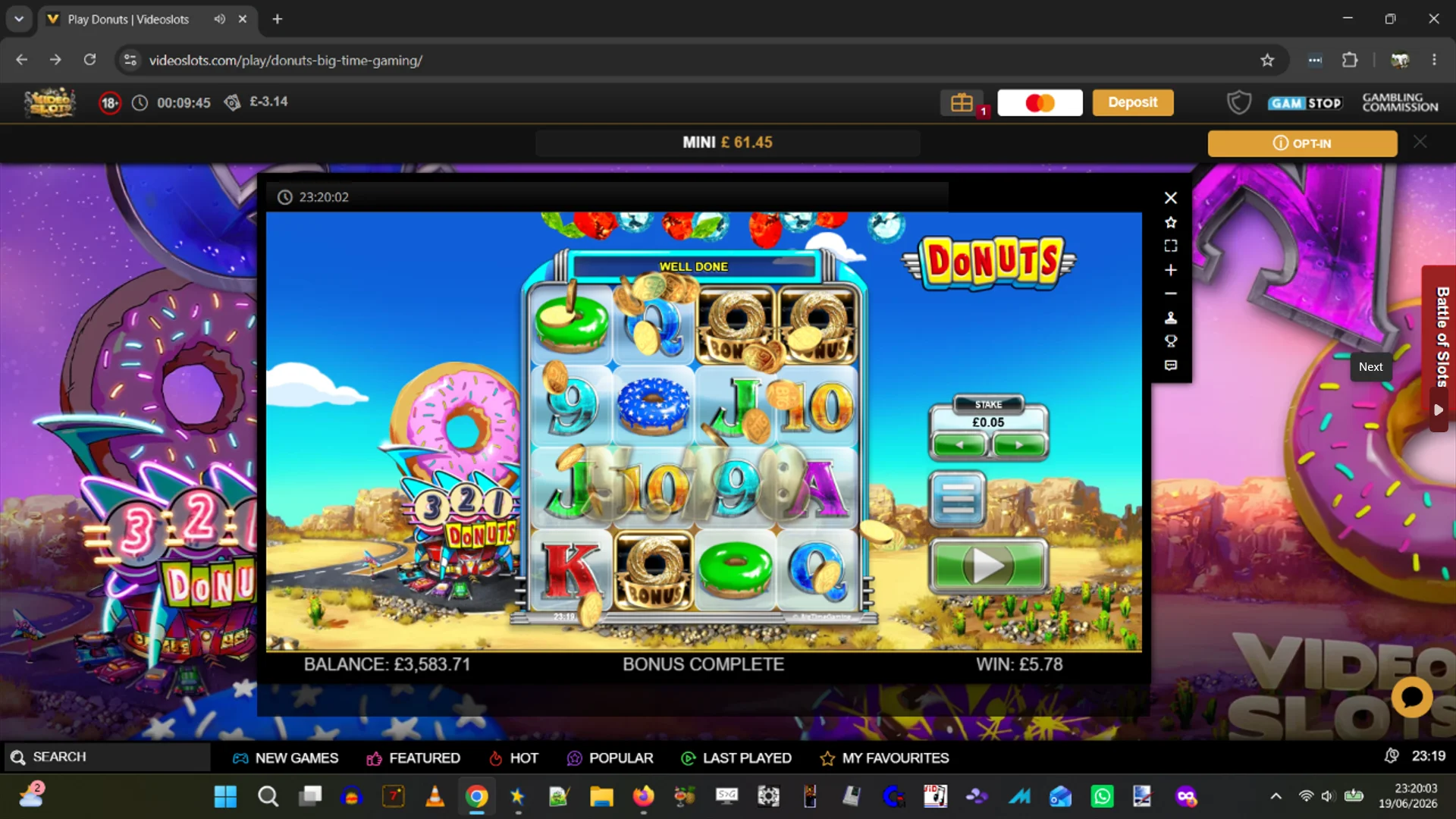Open the orange live chat bubble
The width and height of the screenshot is (1456, 819).
point(1412,696)
